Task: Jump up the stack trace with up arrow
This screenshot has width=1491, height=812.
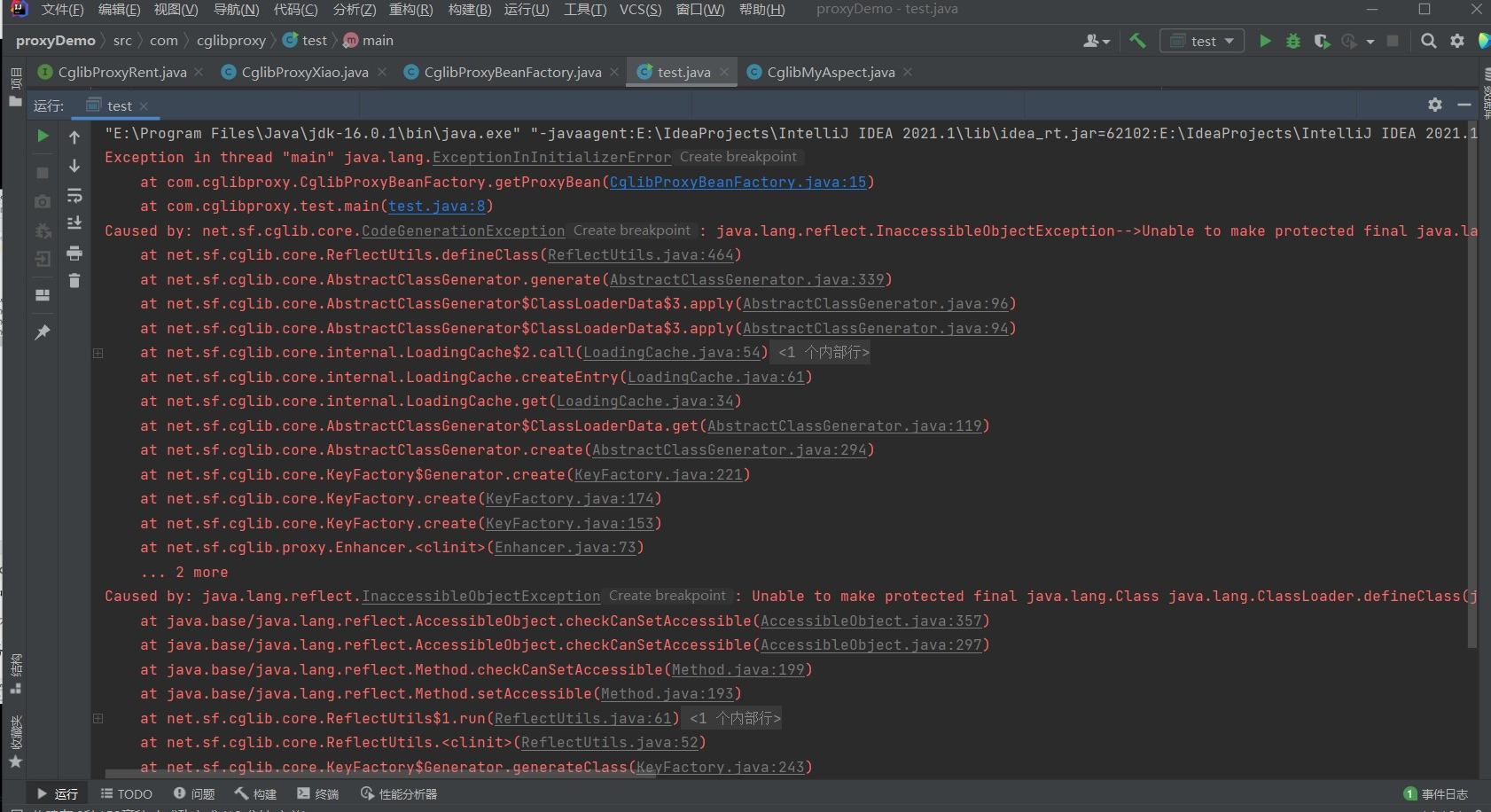Action: (x=74, y=137)
